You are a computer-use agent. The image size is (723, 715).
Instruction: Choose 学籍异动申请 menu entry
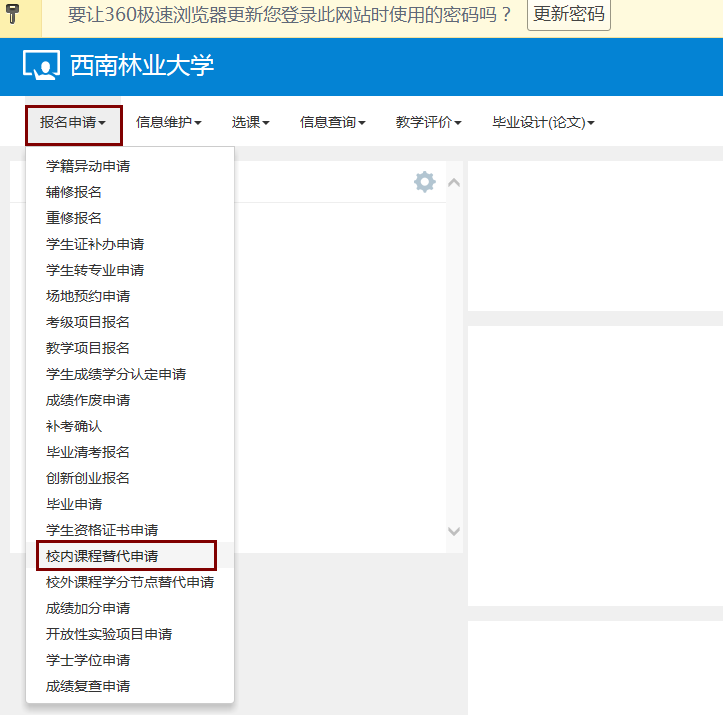pos(88,166)
